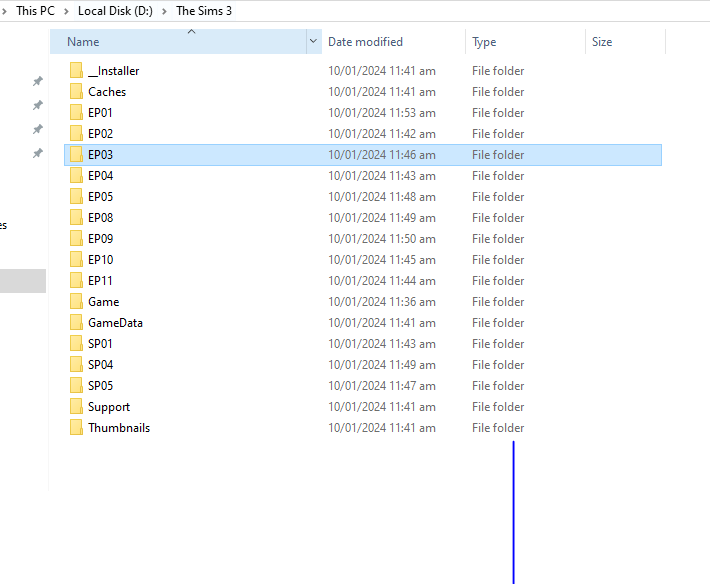Click the Caches folder icon
The image size is (710, 584).
point(76,91)
